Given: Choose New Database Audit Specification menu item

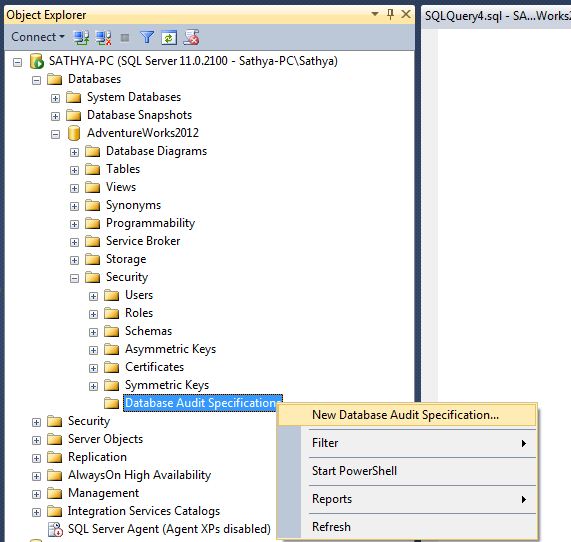Looking at the screenshot, I should pyautogui.click(x=407, y=415).
